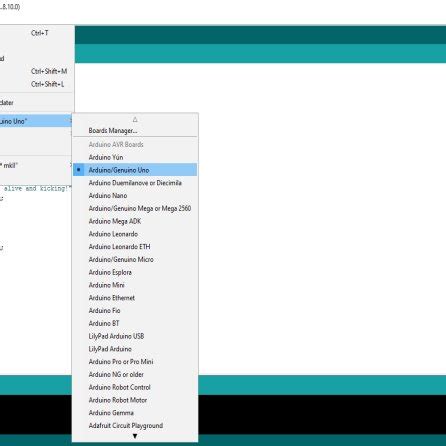Select Arduino Esplora board

click(x=135, y=272)
